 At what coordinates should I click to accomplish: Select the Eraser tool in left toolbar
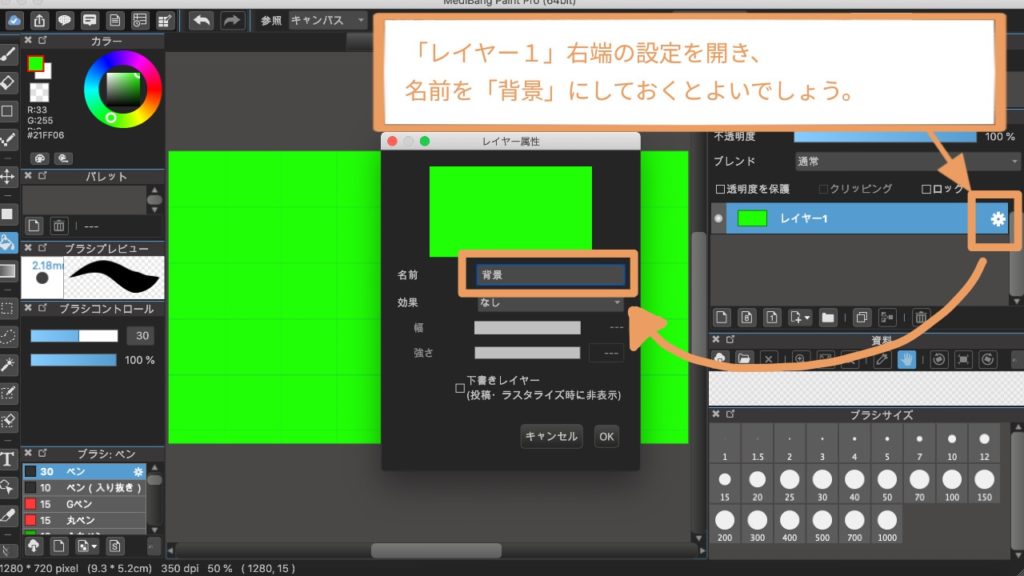click(x=8, y=82)
